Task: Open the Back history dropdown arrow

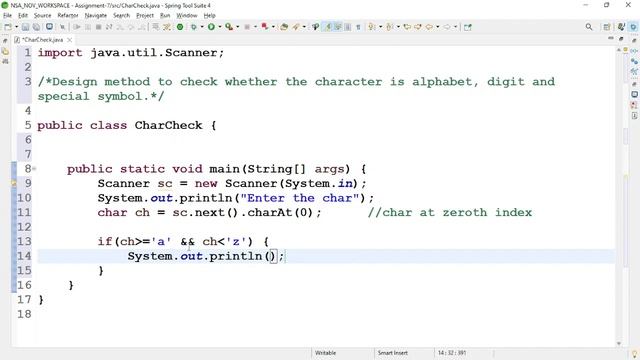Action: [438, 27]
